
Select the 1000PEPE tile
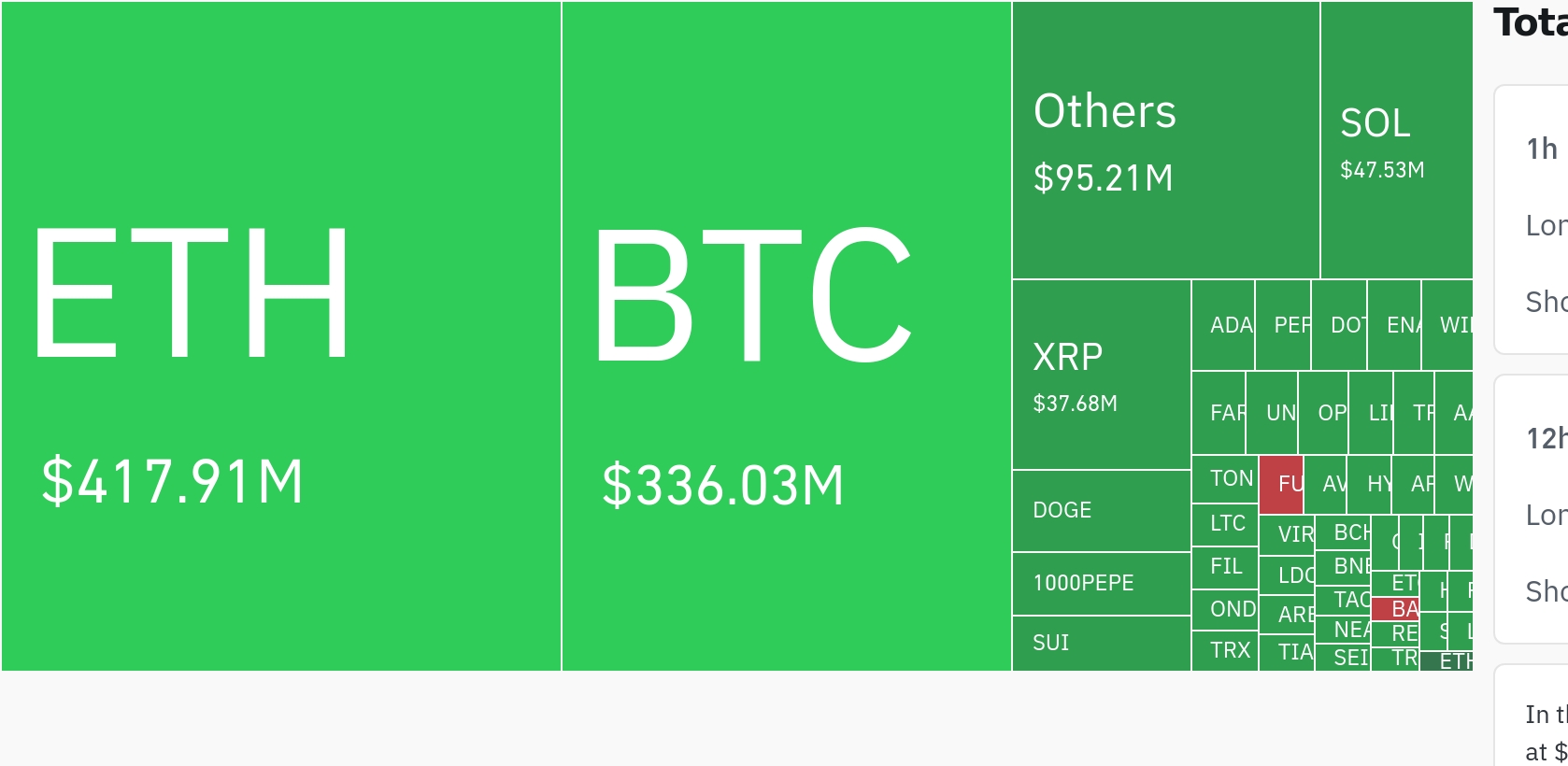(x=1102, y=584)
